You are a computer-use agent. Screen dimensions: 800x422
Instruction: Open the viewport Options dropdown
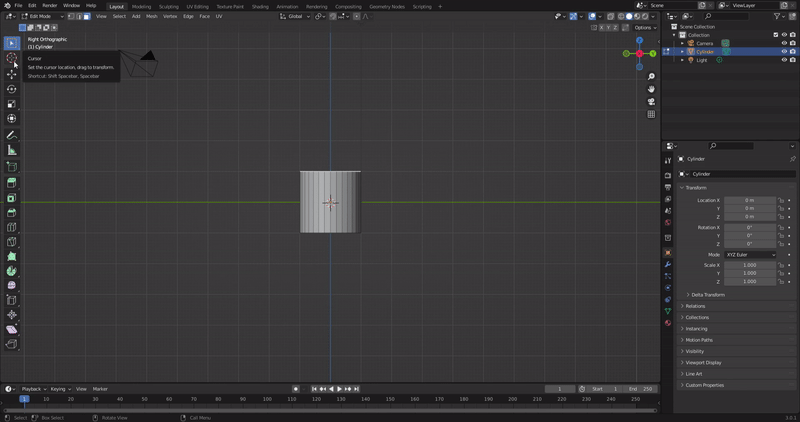click(x=645, y=28)
